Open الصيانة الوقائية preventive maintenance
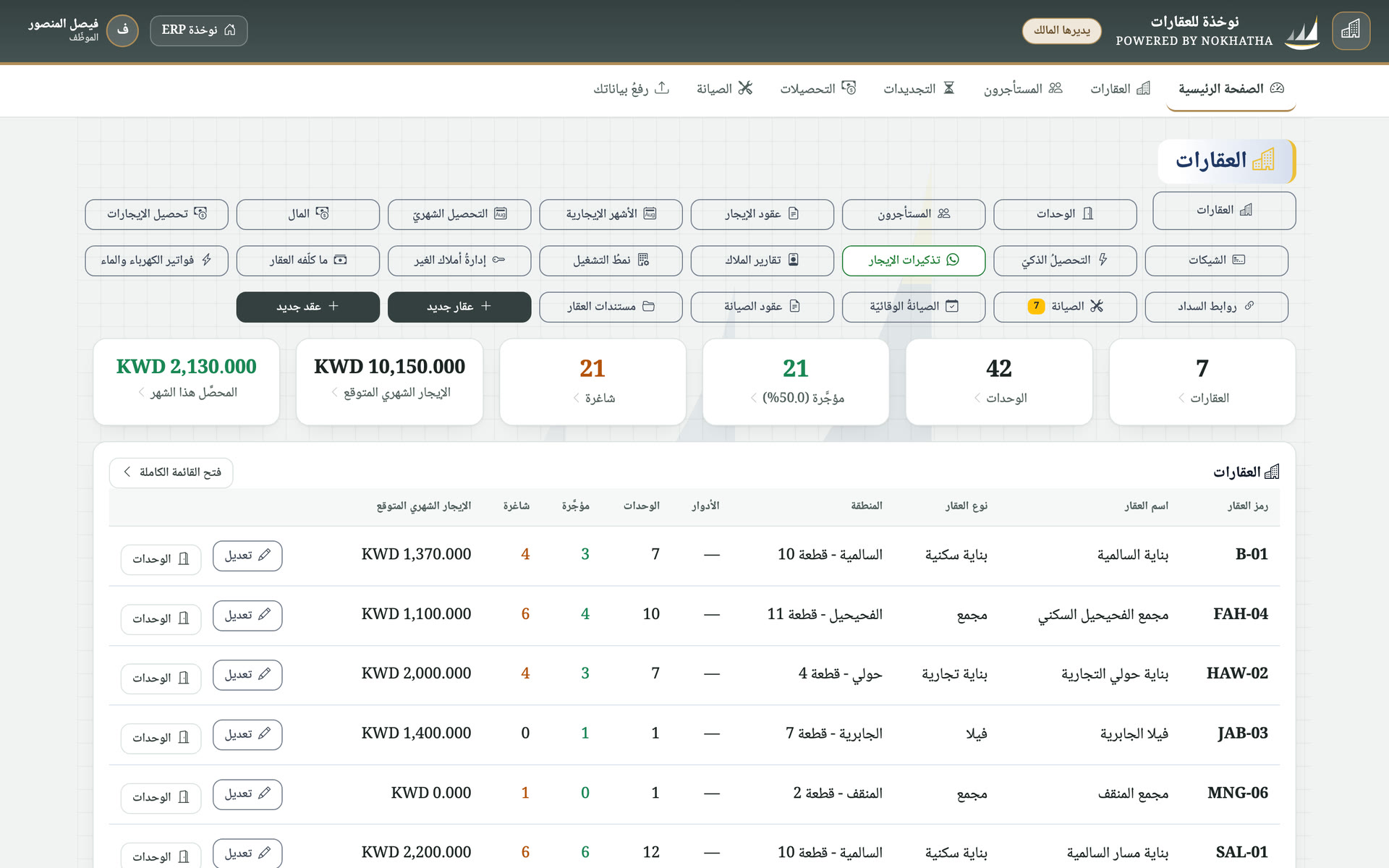This screenshot has width=1389, height=868. tap(914, 307)
